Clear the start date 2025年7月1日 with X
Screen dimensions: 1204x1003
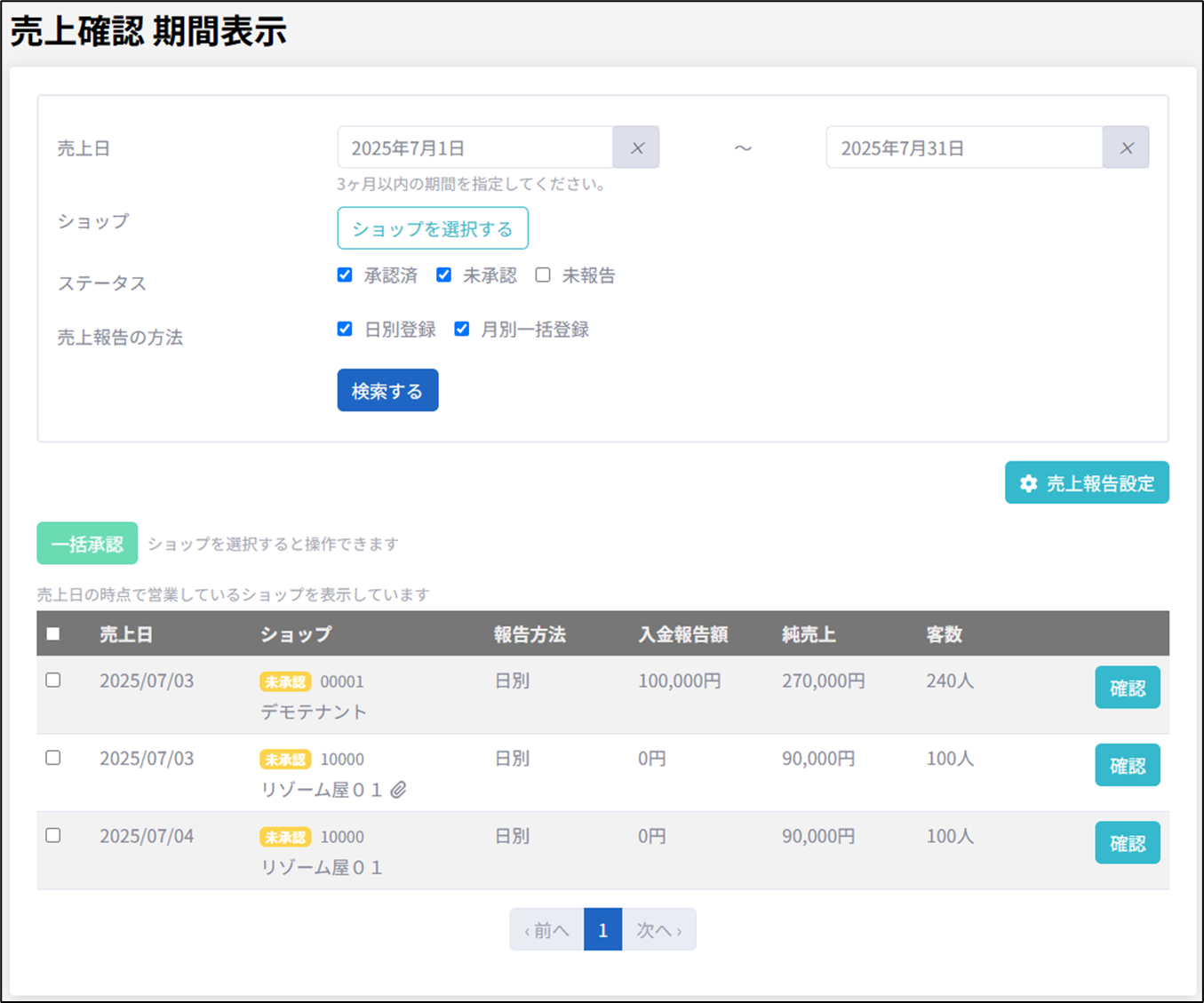tap(636, 148)
